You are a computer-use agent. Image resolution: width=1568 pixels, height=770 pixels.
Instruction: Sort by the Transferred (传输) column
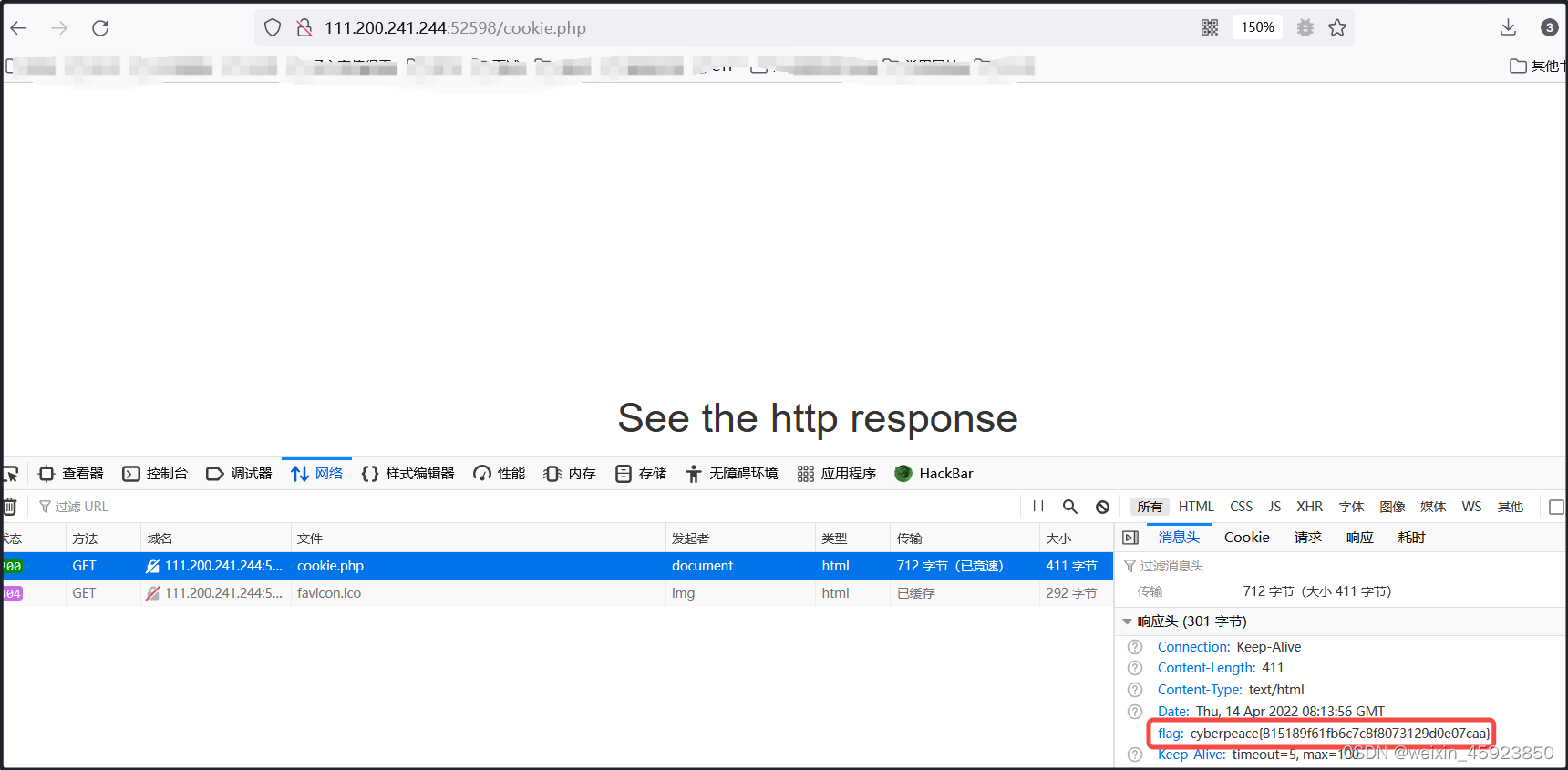pyautogui.click(x=965, y=539)
